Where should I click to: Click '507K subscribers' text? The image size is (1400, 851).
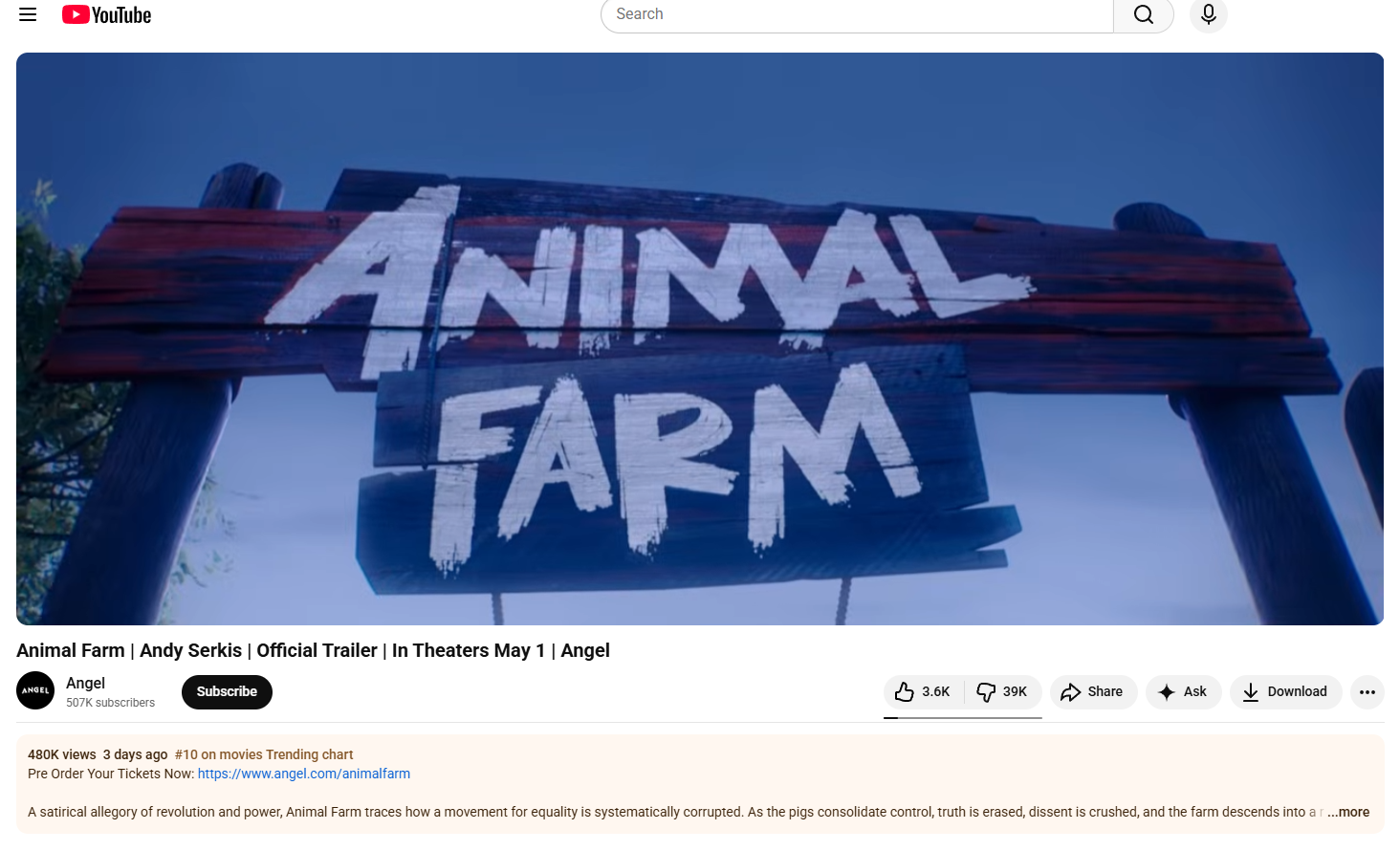pyautogui.click(x=110, y=703)
